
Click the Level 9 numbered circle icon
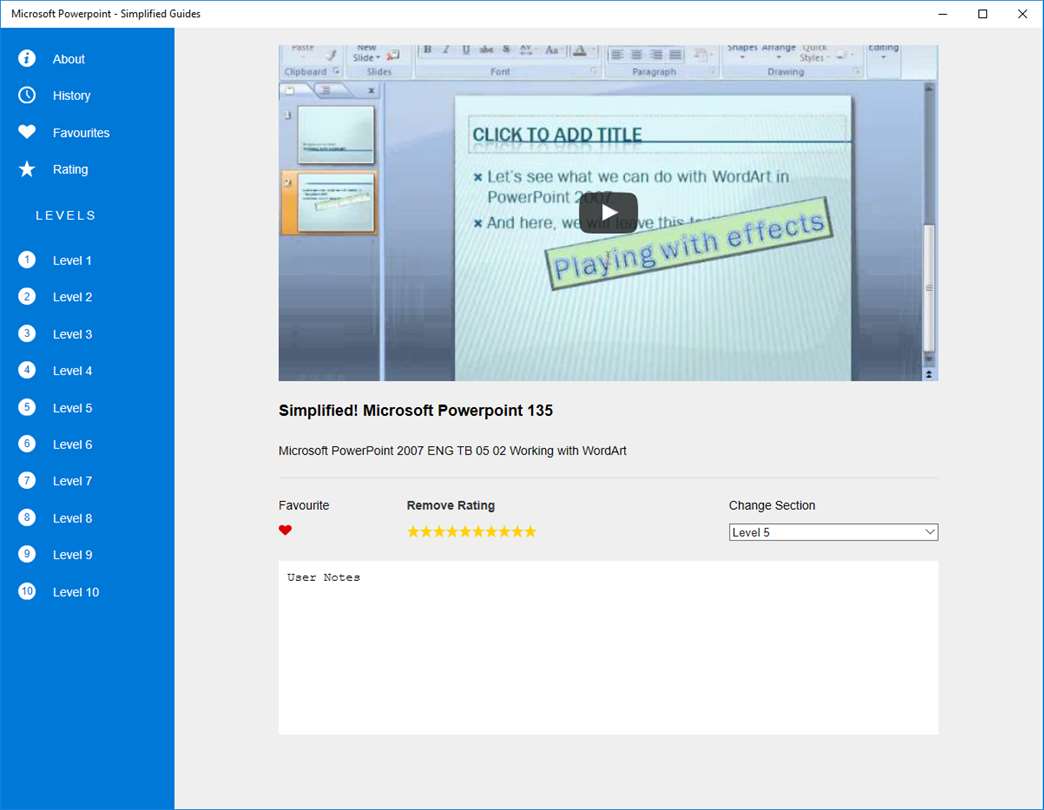point(27,554)
